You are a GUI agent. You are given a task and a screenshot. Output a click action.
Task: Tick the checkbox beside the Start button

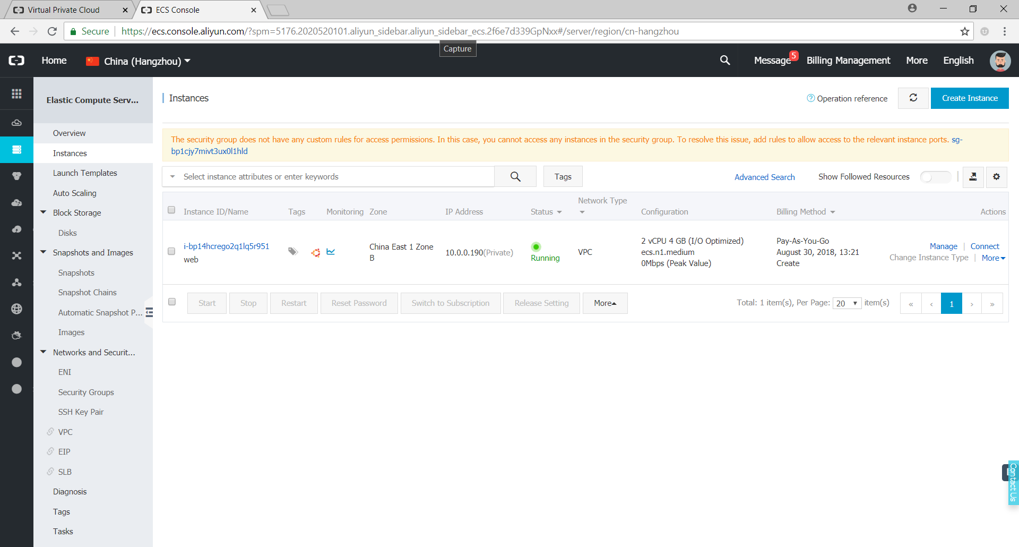172,302
